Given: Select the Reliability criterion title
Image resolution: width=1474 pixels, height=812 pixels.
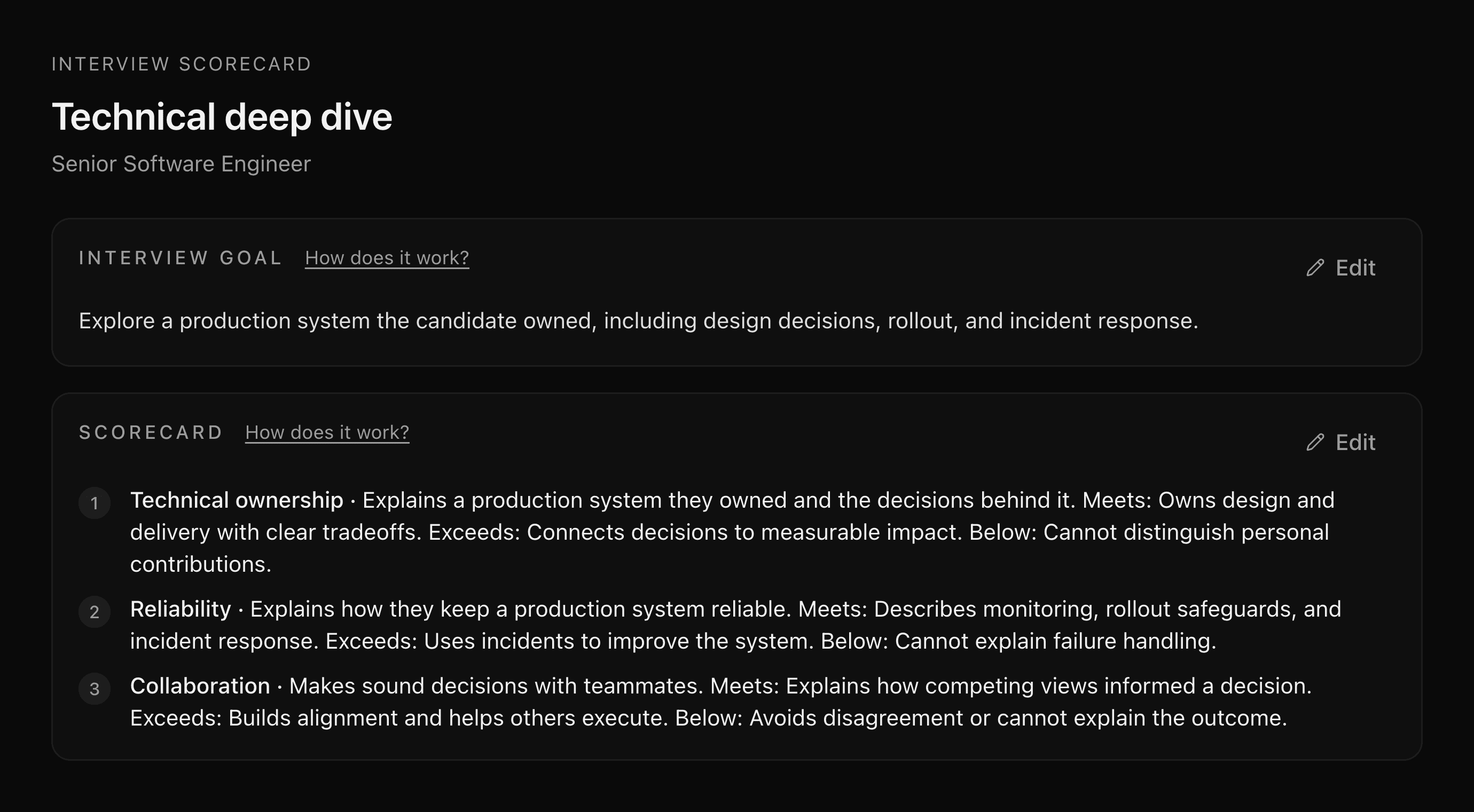Looking at the screenshot, I should point(181,609).
